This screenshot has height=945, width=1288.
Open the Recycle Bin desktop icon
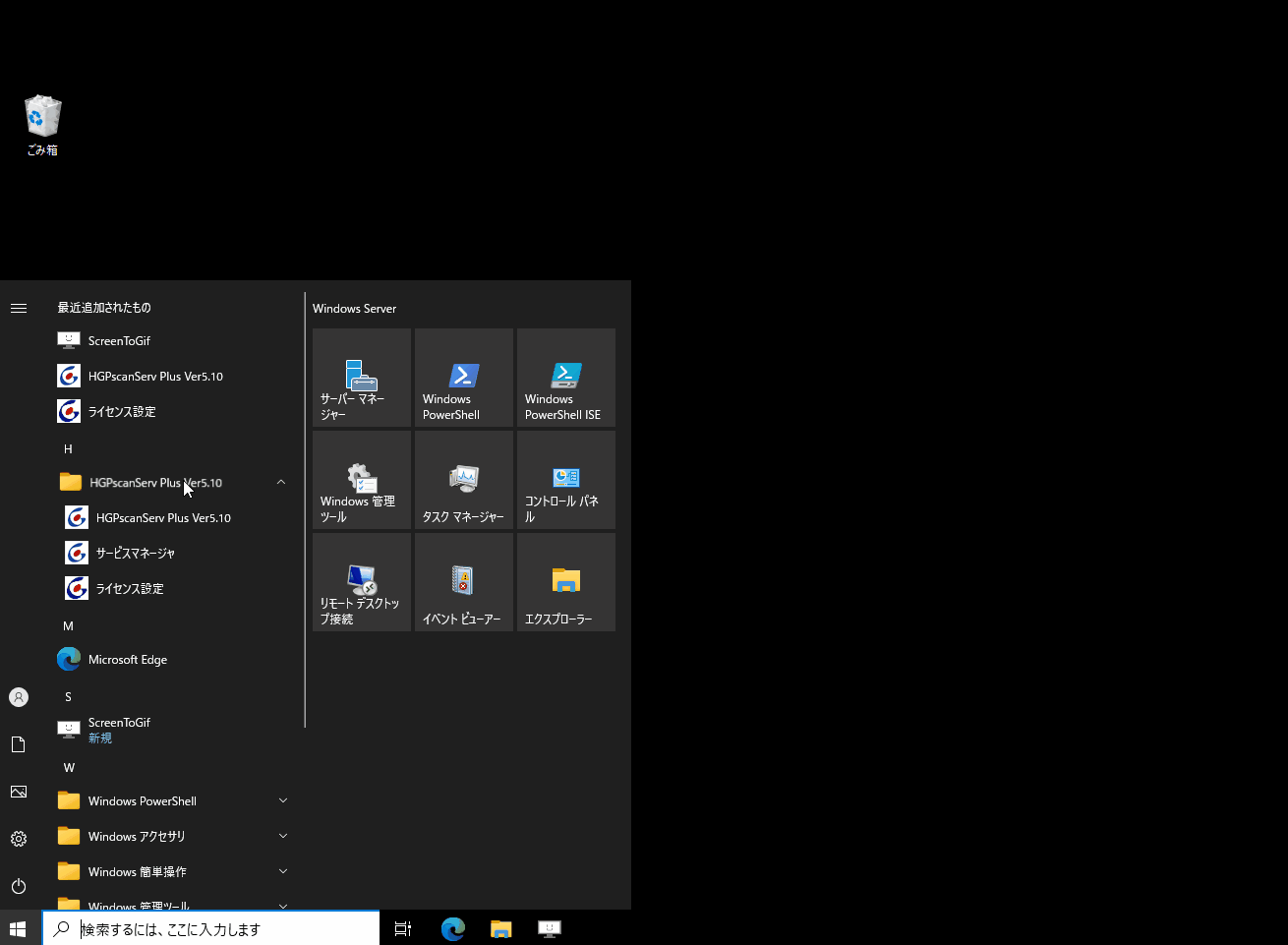pos(42,125)
